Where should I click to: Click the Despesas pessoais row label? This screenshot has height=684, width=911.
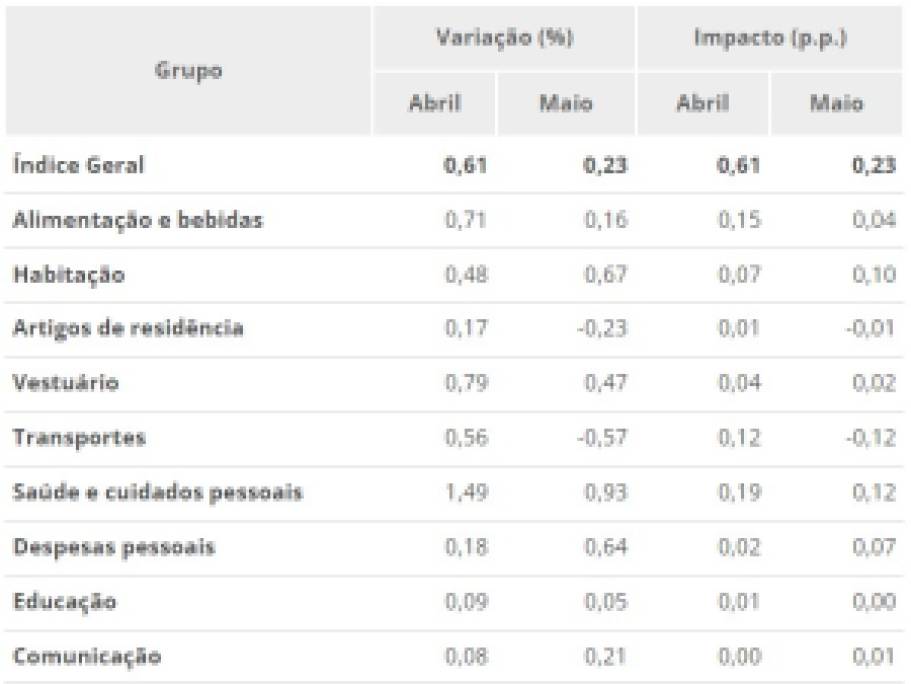[114, 547]
